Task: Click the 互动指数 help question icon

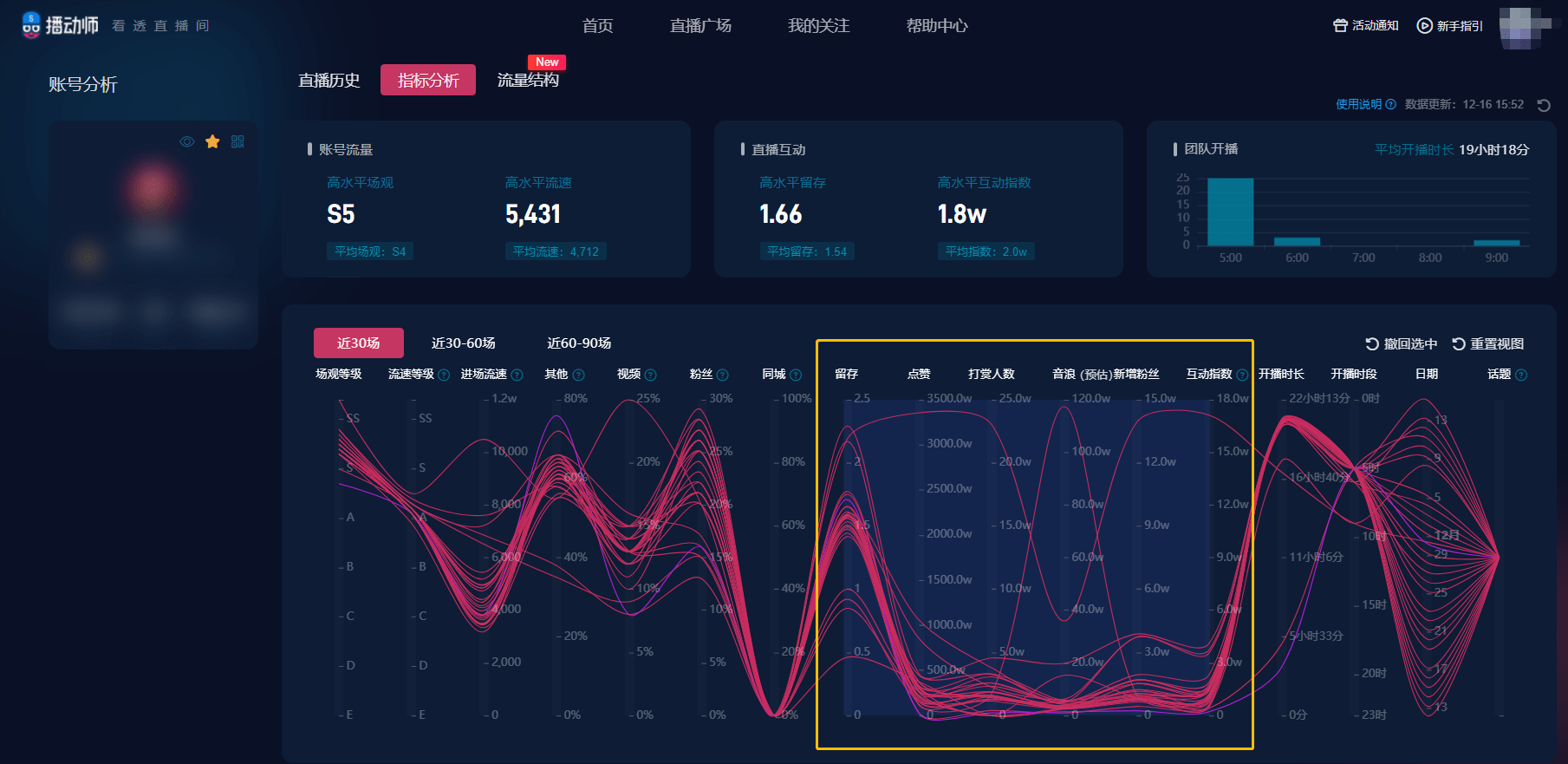Action: click(x=1242, y=375)
